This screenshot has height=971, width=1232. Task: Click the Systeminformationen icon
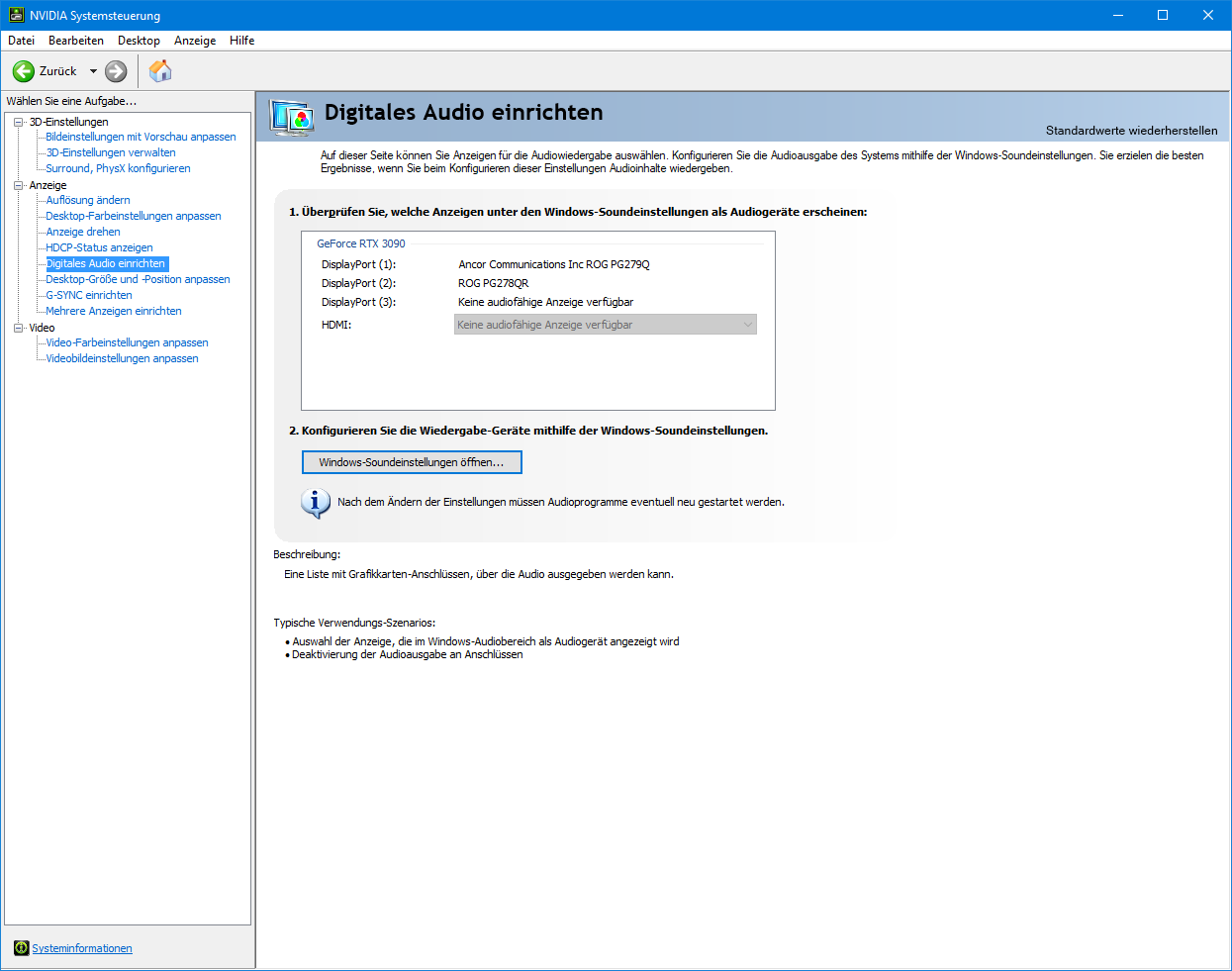tap(22, 948)
